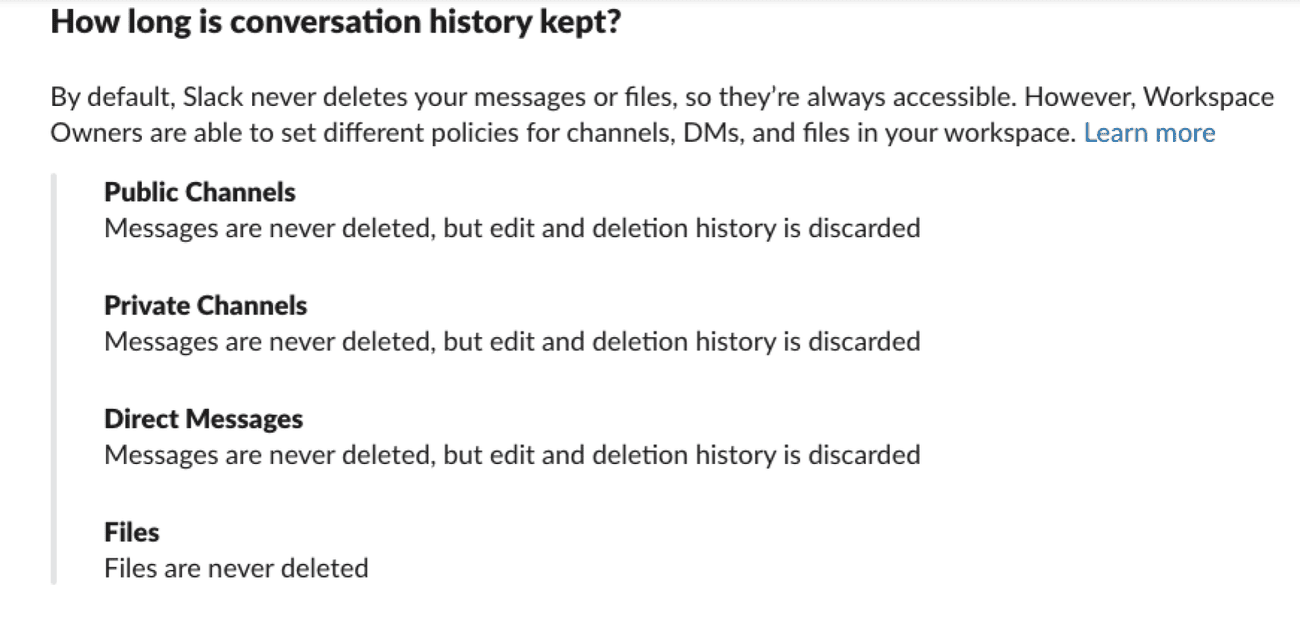Screen dimensions: 1300x620
Task: Click the retention description under Private Channels
Action: click(512, 342)
